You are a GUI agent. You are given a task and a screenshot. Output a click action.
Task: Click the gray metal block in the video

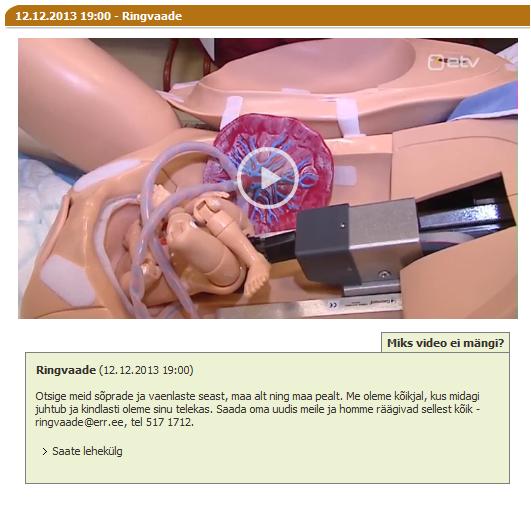357,242
